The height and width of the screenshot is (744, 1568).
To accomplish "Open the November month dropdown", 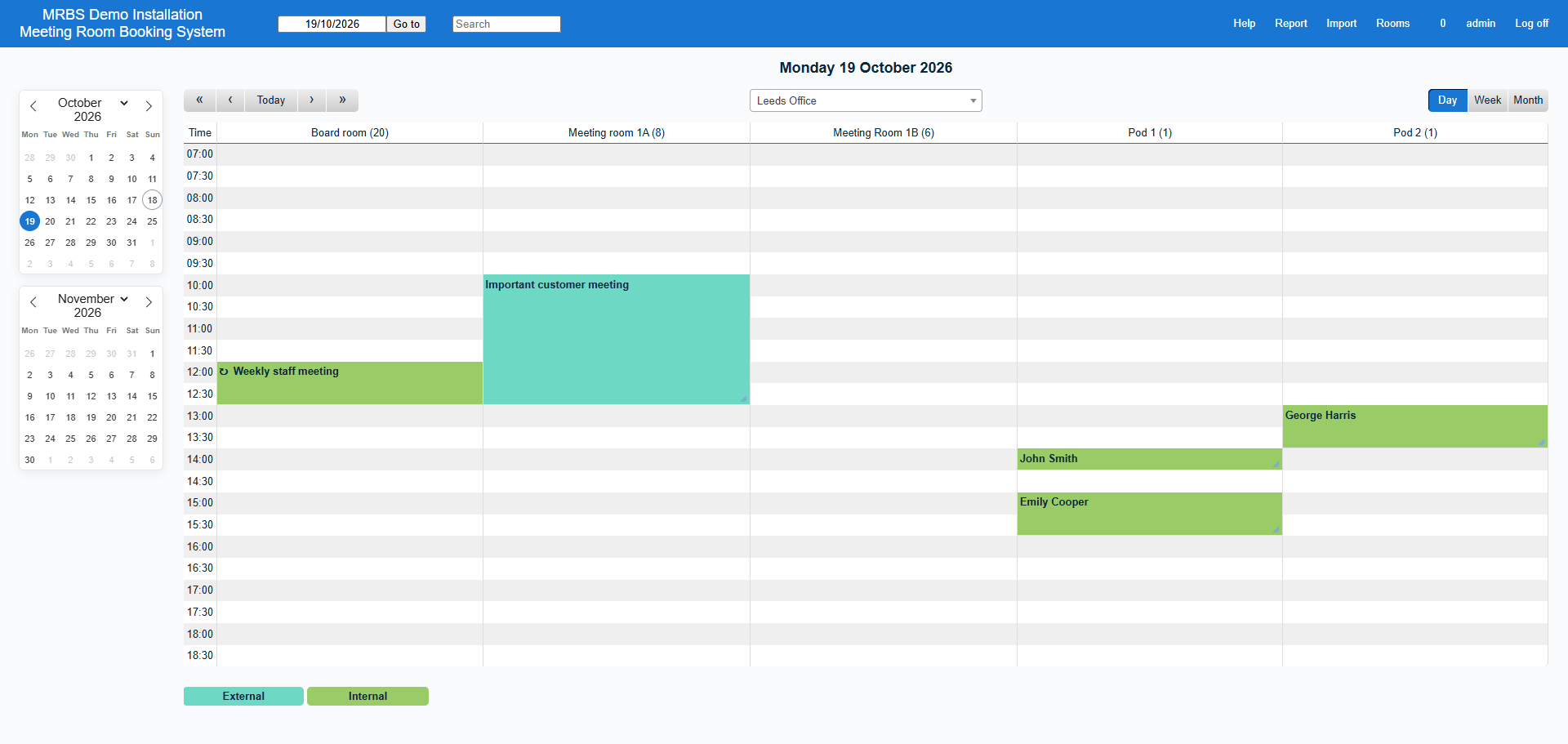I will [x=93, y=299].
